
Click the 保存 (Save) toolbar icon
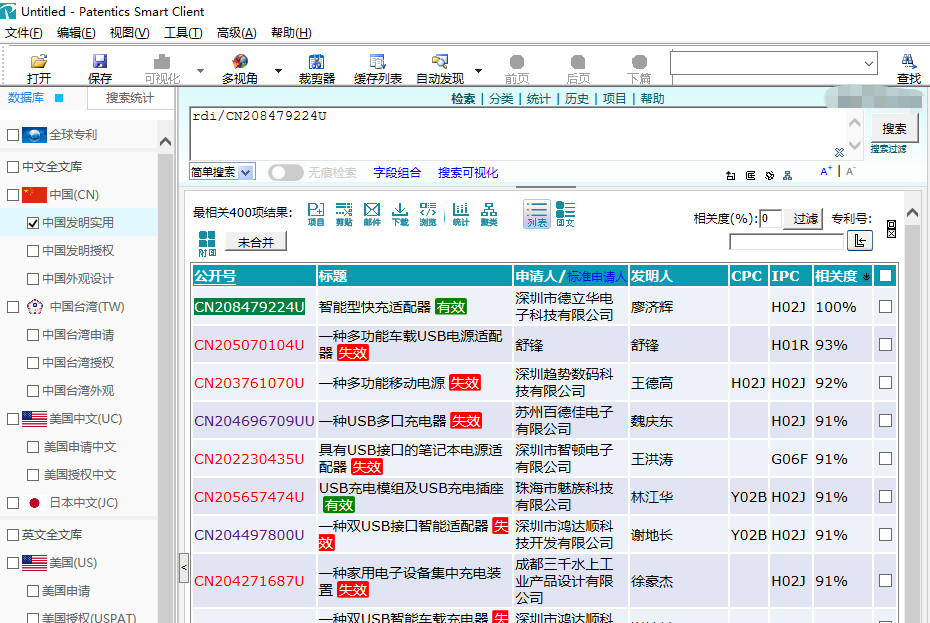100,69
